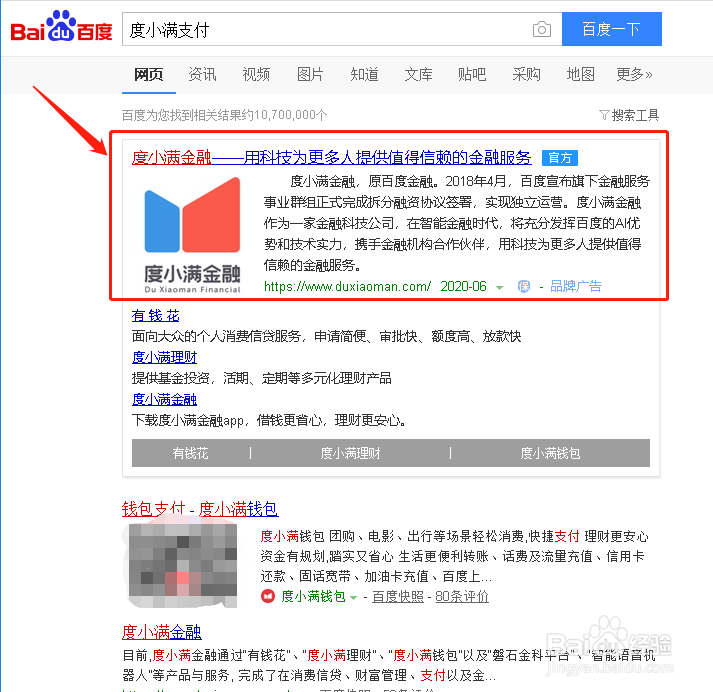Open the 知道 tab
713x692 pixels.
point(364,74)
